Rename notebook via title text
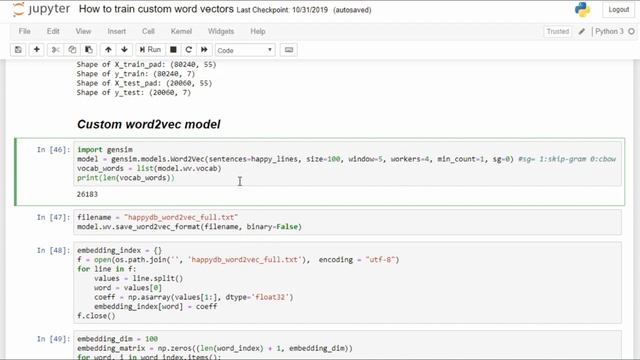 point(156,9)
